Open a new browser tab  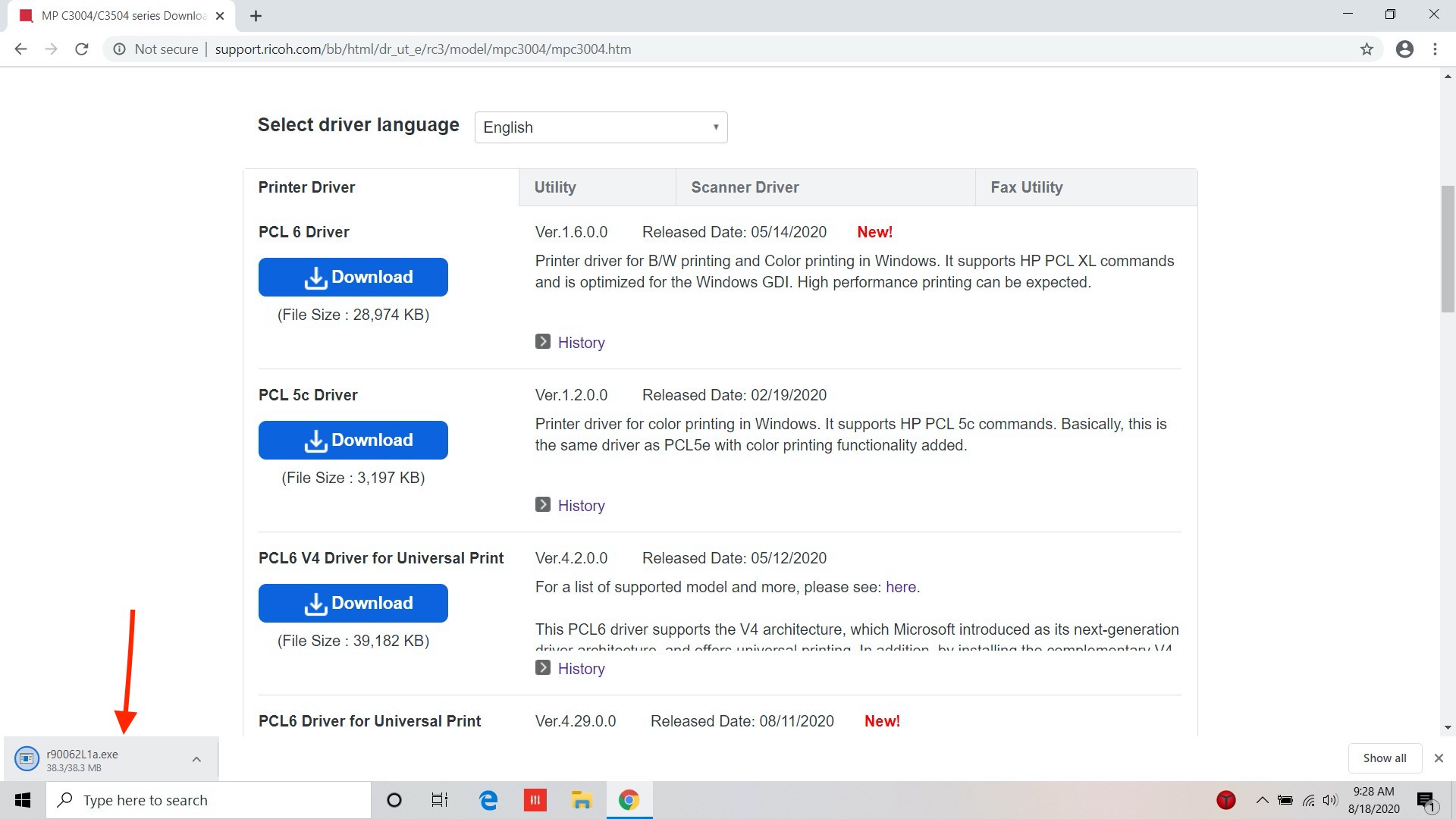[256, 16]
